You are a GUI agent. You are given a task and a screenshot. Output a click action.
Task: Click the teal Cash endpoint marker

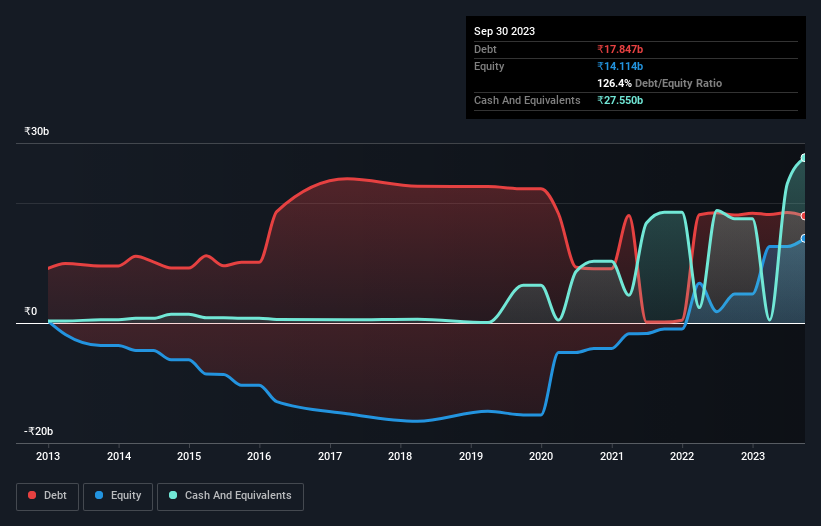(804, 158)
